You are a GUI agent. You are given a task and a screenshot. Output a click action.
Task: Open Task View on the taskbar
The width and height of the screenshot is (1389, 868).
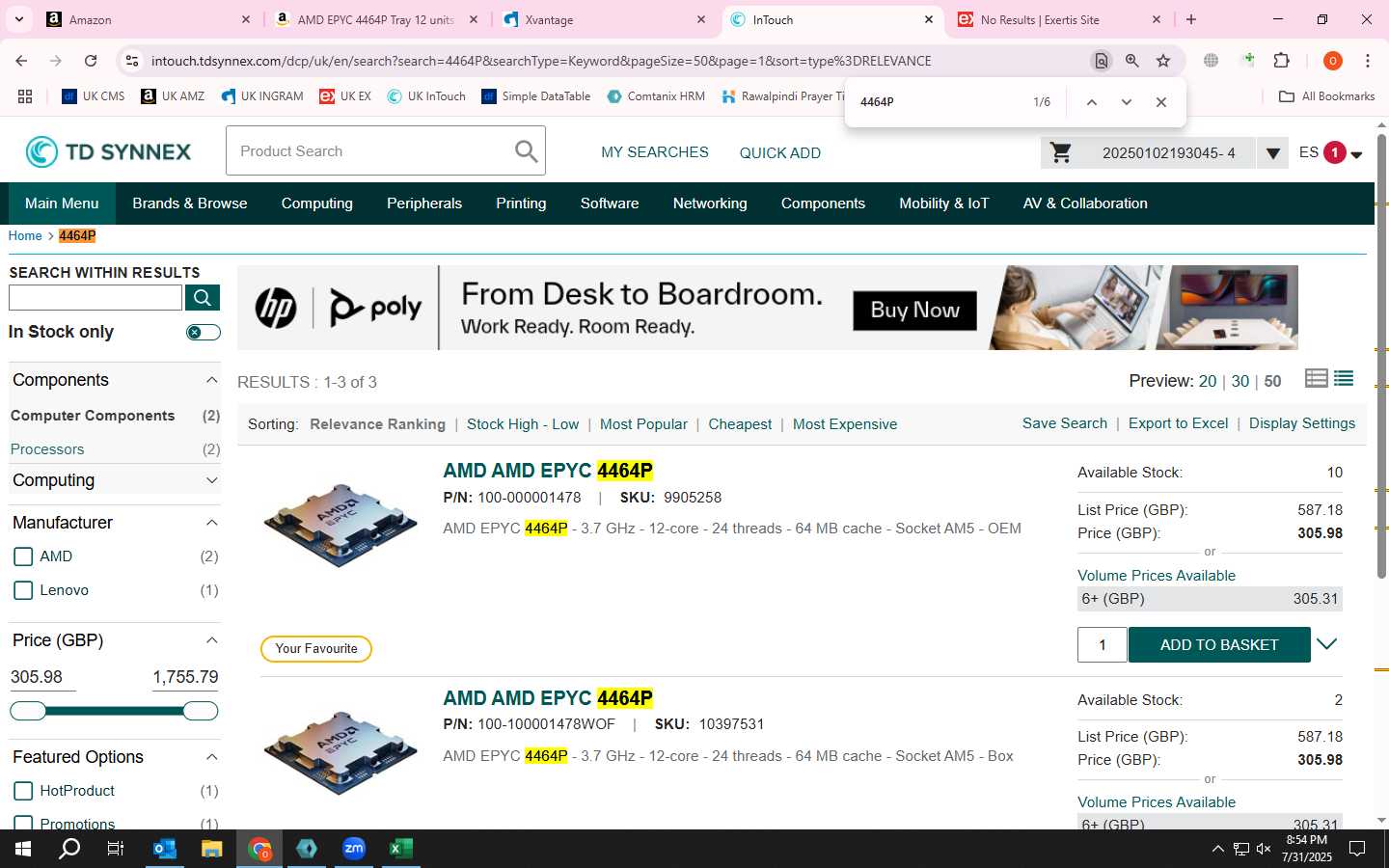pos(116,849)
